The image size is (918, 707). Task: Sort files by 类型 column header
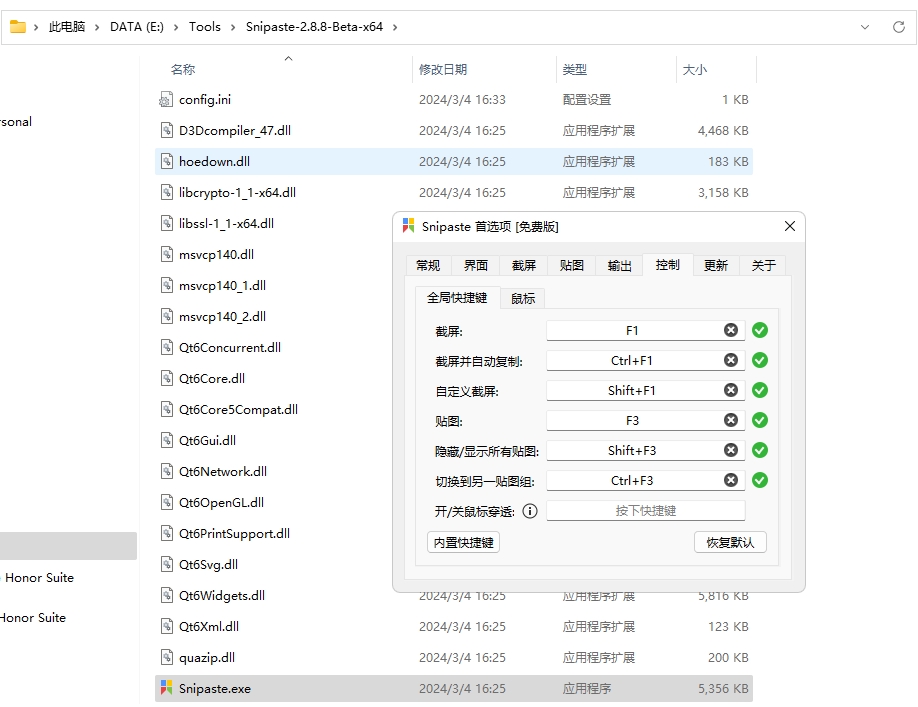tap(574, 69)
